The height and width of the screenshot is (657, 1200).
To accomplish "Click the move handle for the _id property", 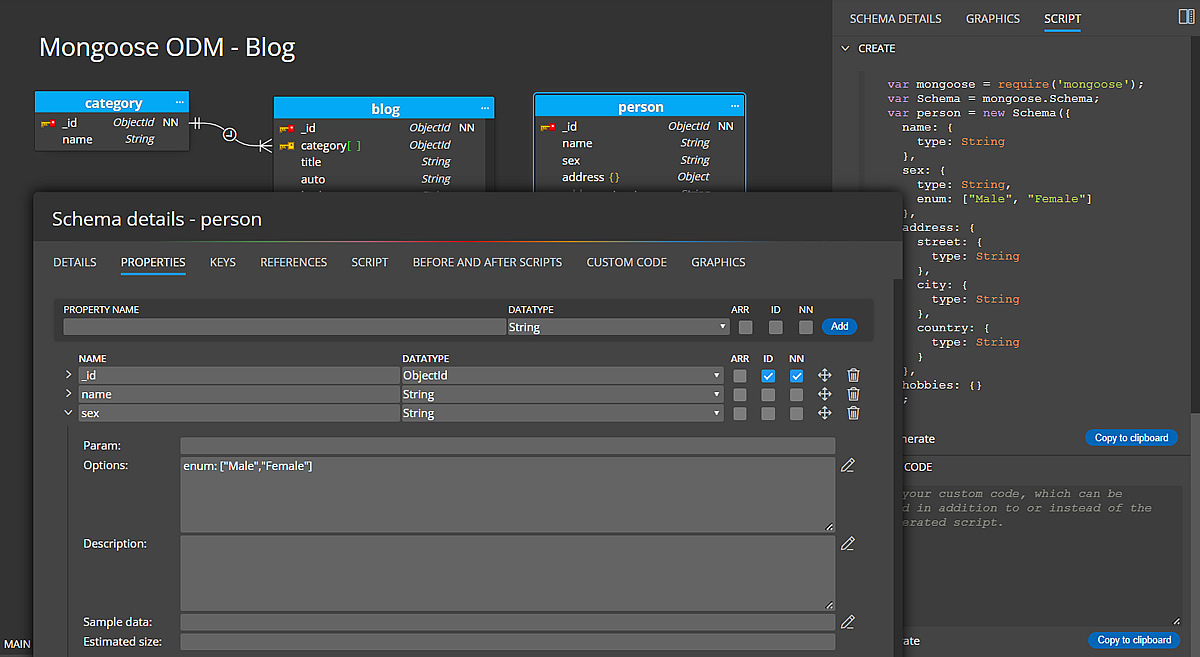I will tap(824, 375).
